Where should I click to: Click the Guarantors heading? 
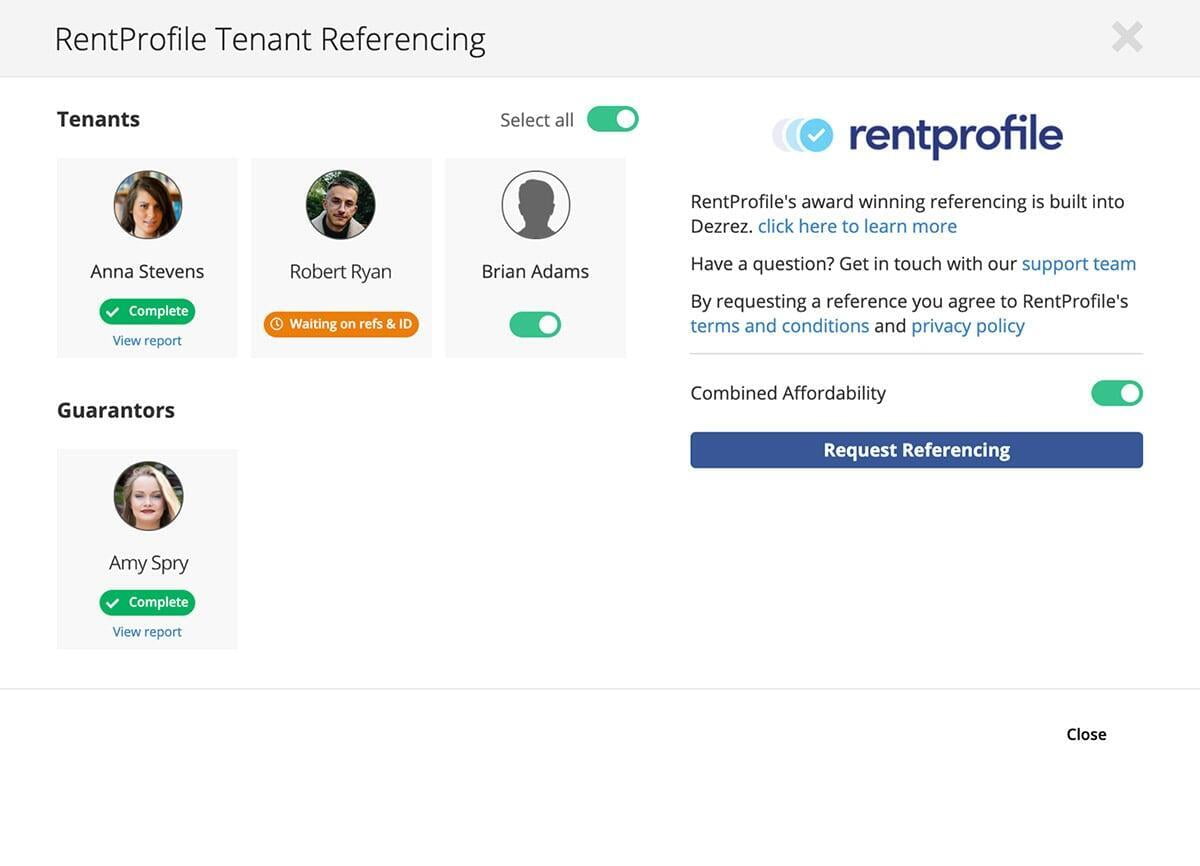click(x=116, y=410)
